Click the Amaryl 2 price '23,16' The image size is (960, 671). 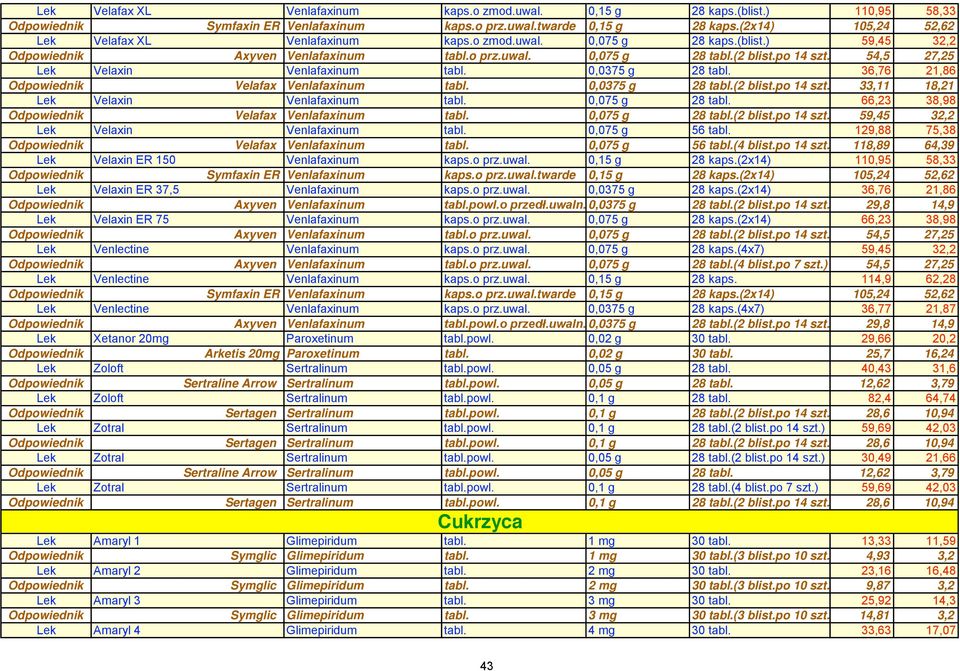(x=876, y=571)
